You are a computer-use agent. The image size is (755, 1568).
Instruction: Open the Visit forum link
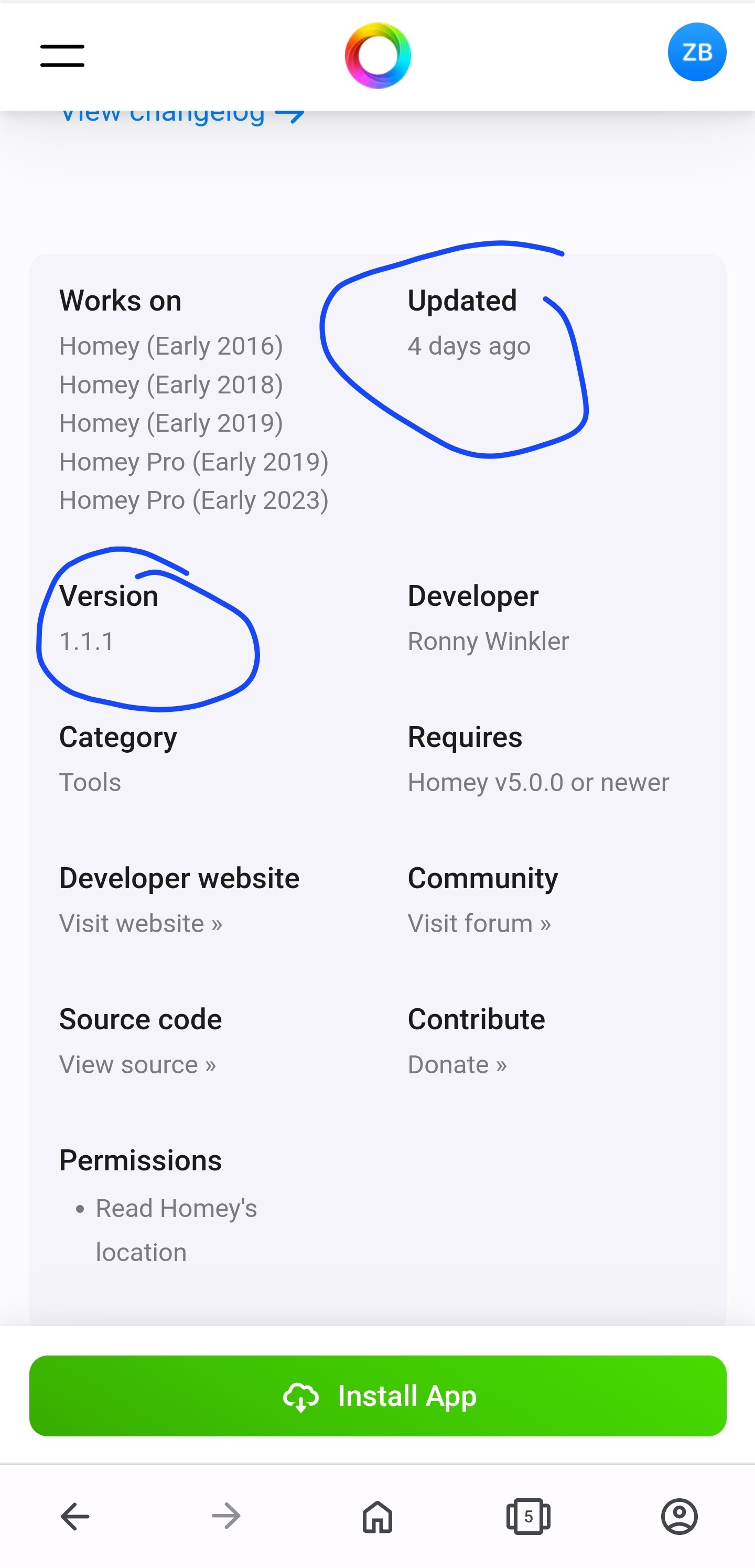pos(479,923)
